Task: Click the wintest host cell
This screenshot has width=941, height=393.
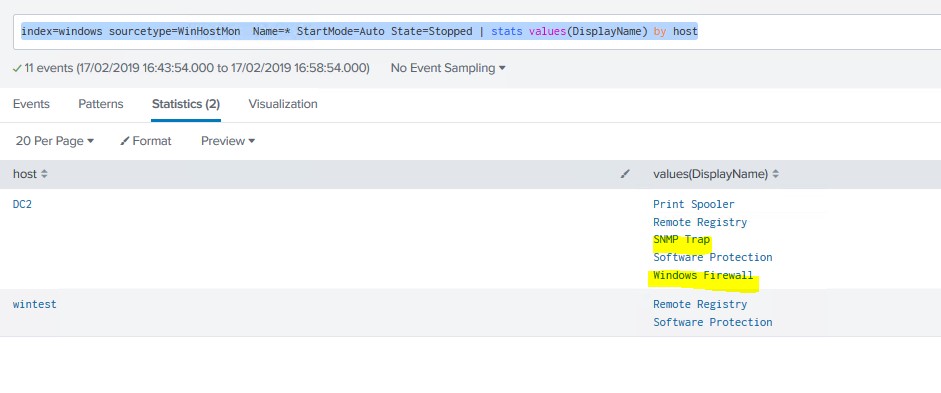Action: tap(35, 304)
